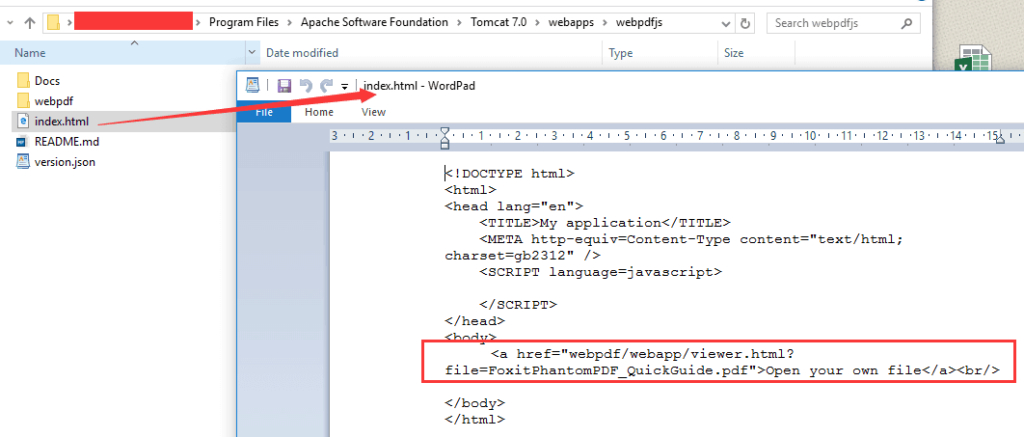This screenshot has width=1024, height=437.
Task: Select Apache Software Foundation breadcrumb
Action: tap(374, 23)
